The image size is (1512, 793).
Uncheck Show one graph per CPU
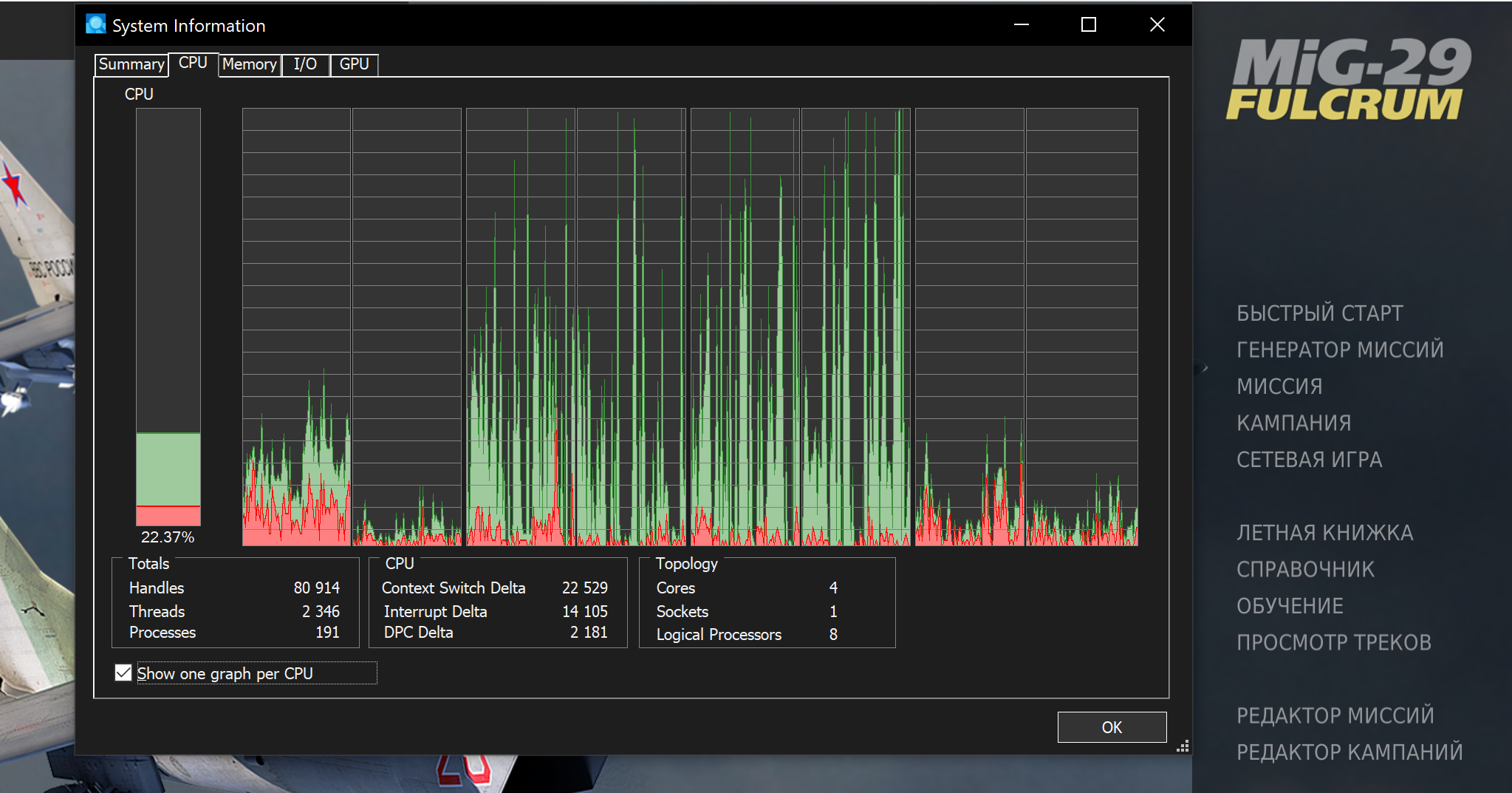pos(123,673)
